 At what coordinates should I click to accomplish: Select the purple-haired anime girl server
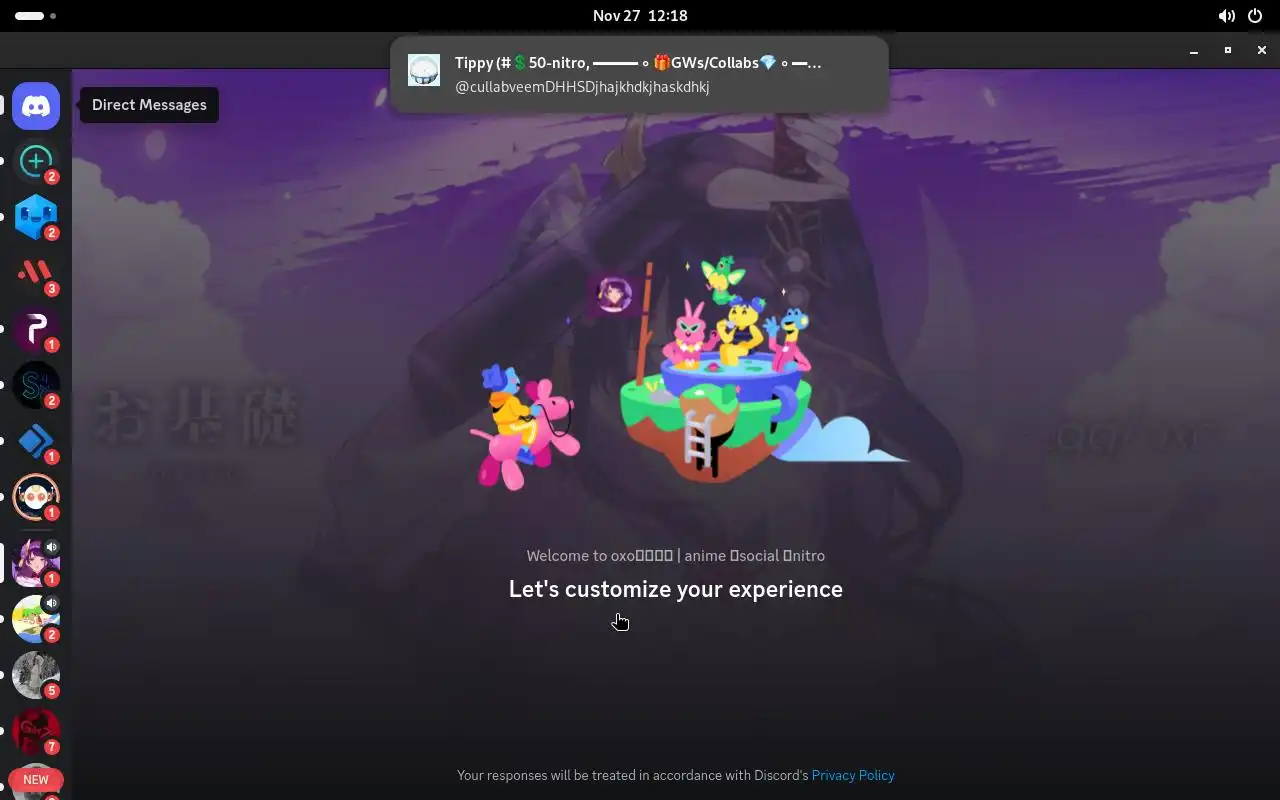click(36, 562)
